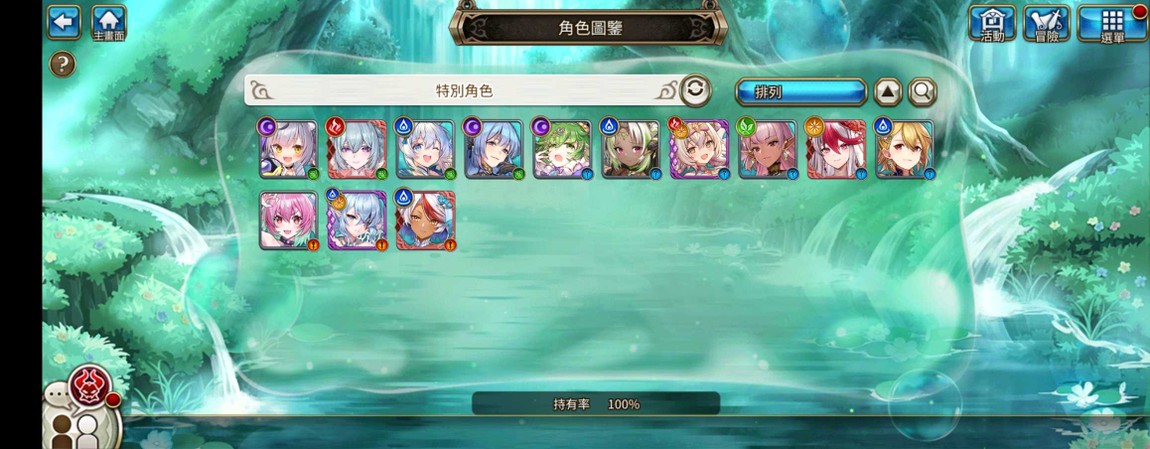Open the help question mark icon
Viewport: 1150px width, 449px height.
coord(62,65)
